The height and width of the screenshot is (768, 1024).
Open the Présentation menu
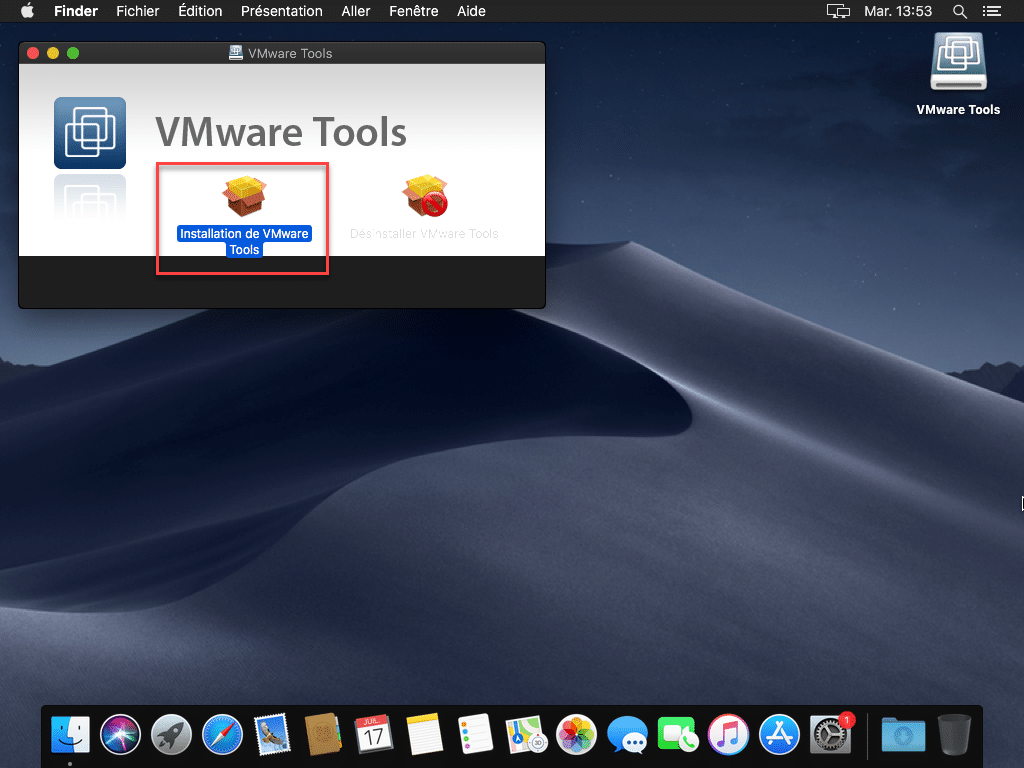click(x=281, y=11)
